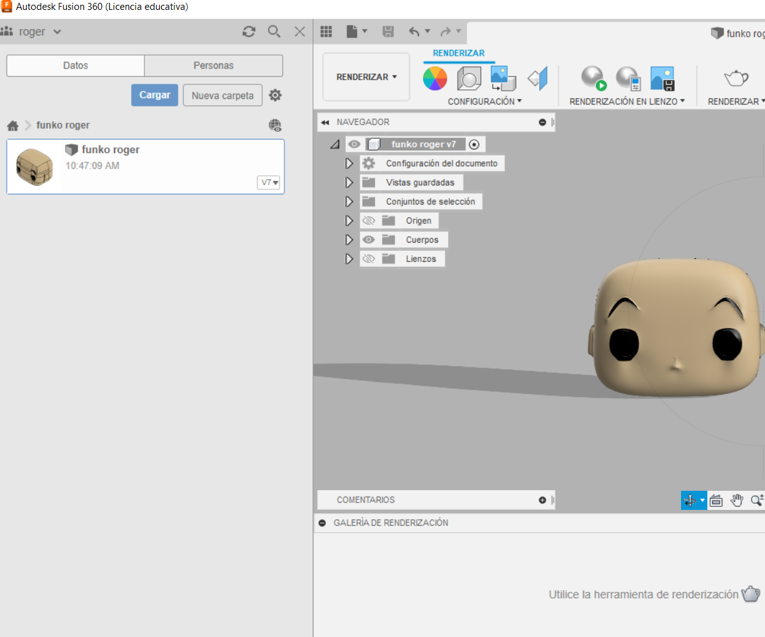Open the Renderizar workspace dropdown
The width and height of the screenshot is (765, 637).
366,77
